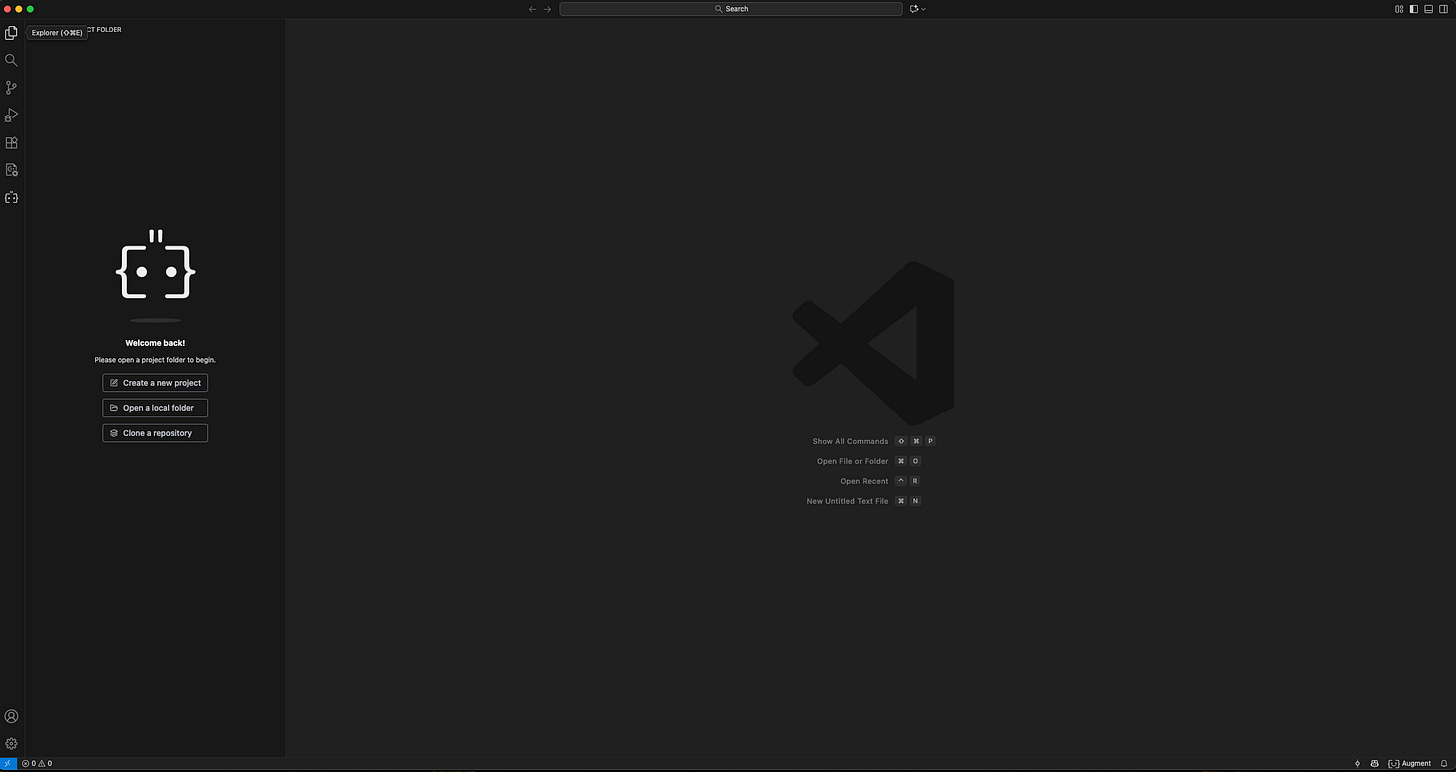This screenshot has height=772, width=1456.
Task: Click Open a local folder
Action: click(x=155, y=408)
